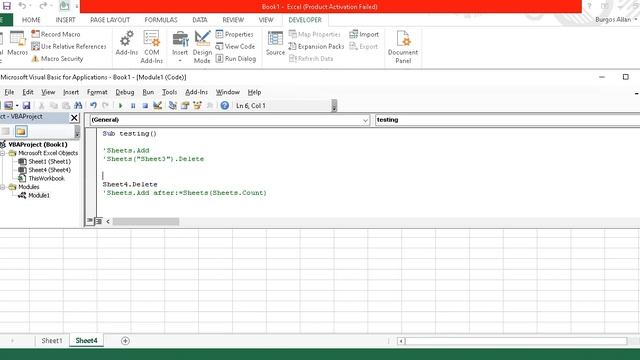Run the macro with play icon
Viewport: 640px width, 360px height.
(x=120, y=106)
